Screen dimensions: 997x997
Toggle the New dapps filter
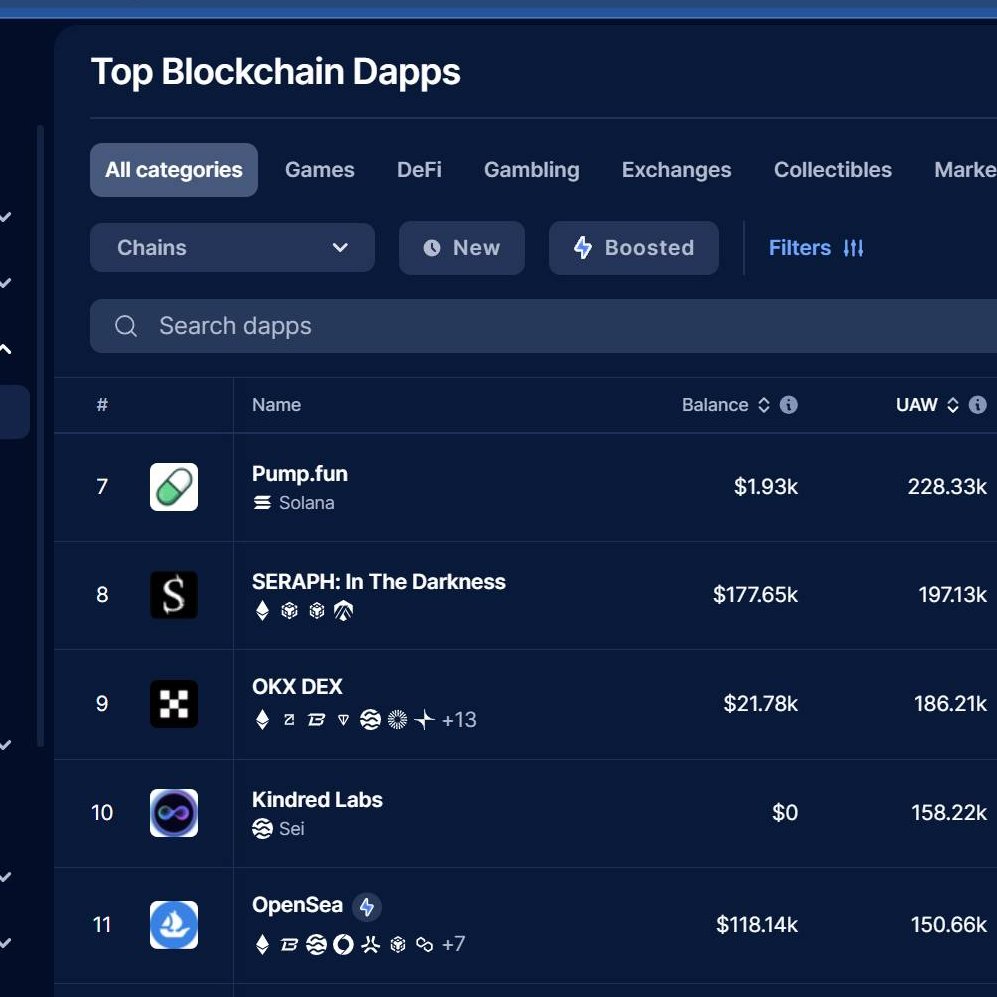[462, 248]
